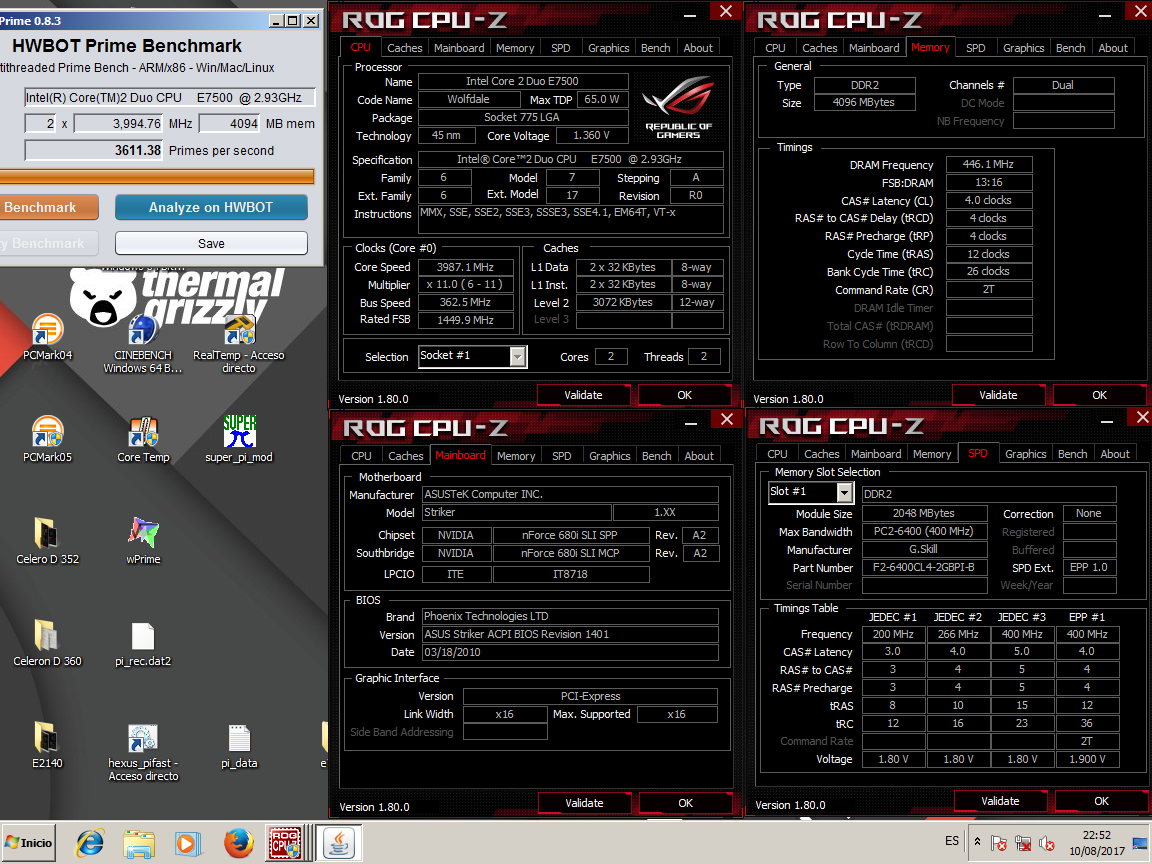Open CINEBENCH Windows 64 Bit shortcut

click(x=143, y=344)
